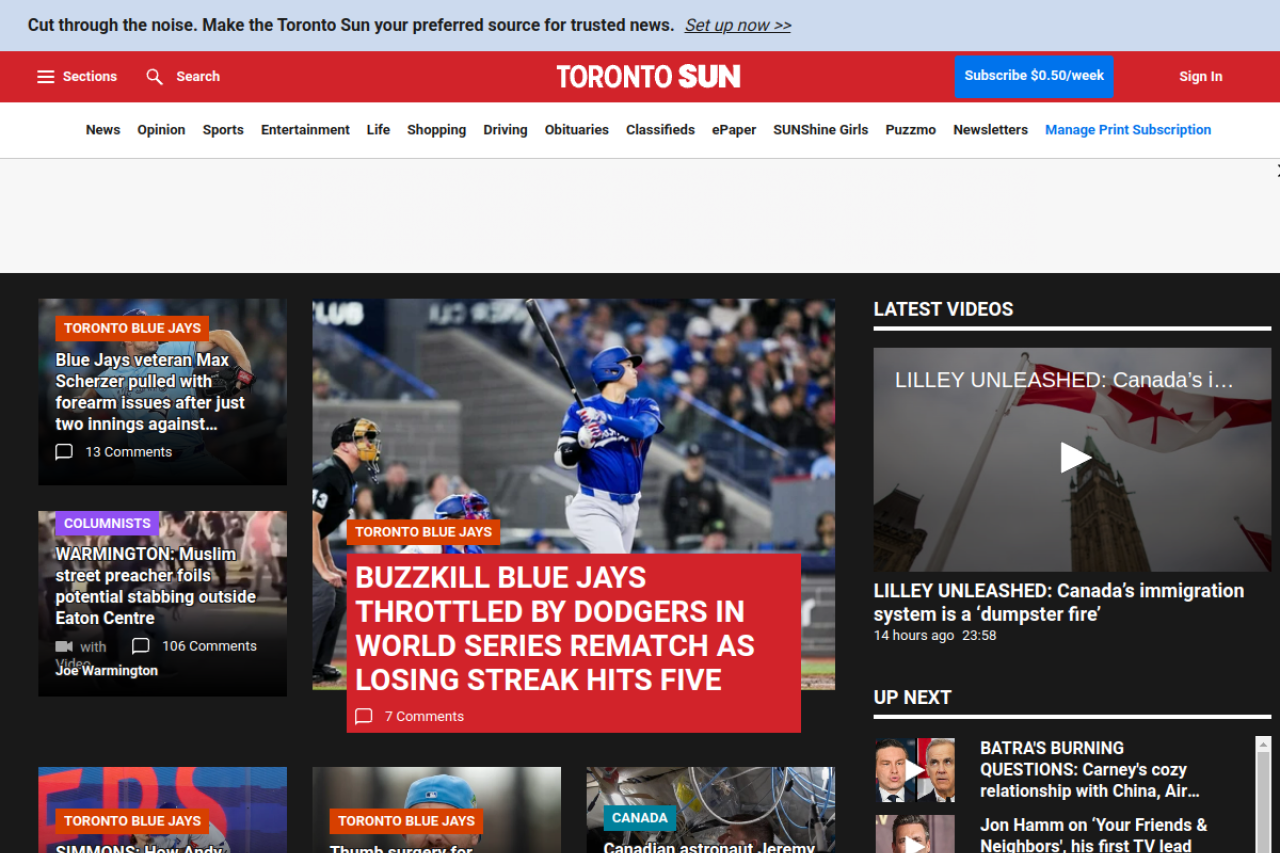Play Jon Hamm video thumbnail
1280x853 pixels.
pos(915,835)
